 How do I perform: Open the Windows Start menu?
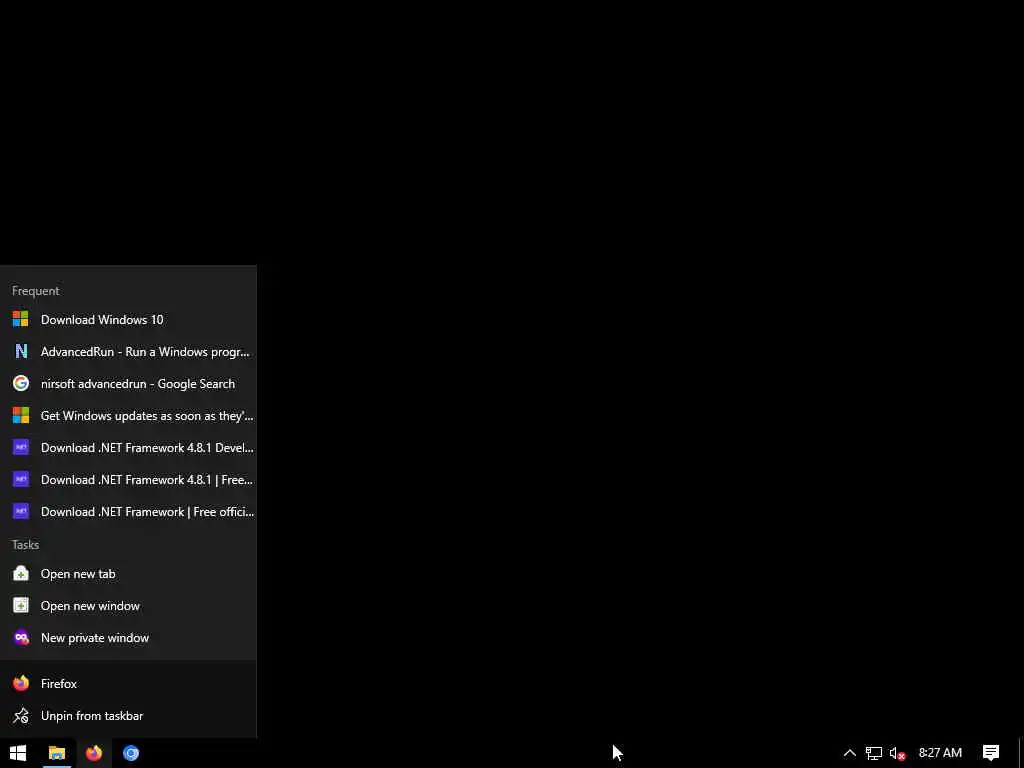click(18, 753)
